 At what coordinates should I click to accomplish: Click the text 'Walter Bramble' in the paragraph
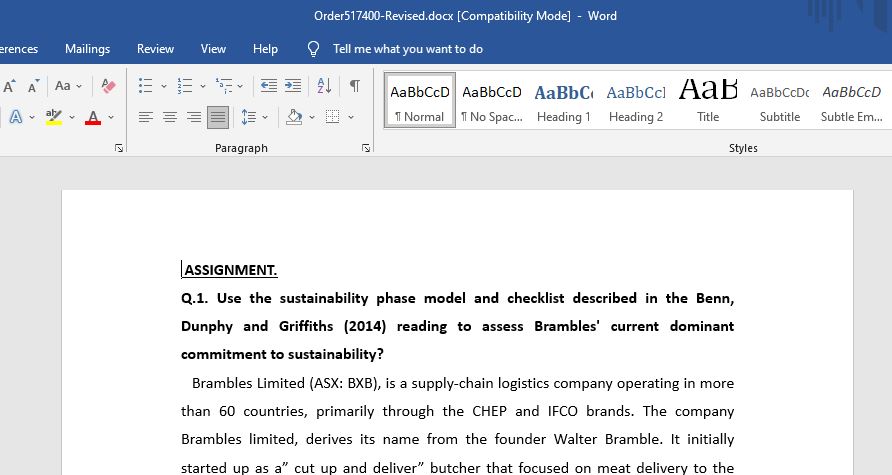(607, 439)
